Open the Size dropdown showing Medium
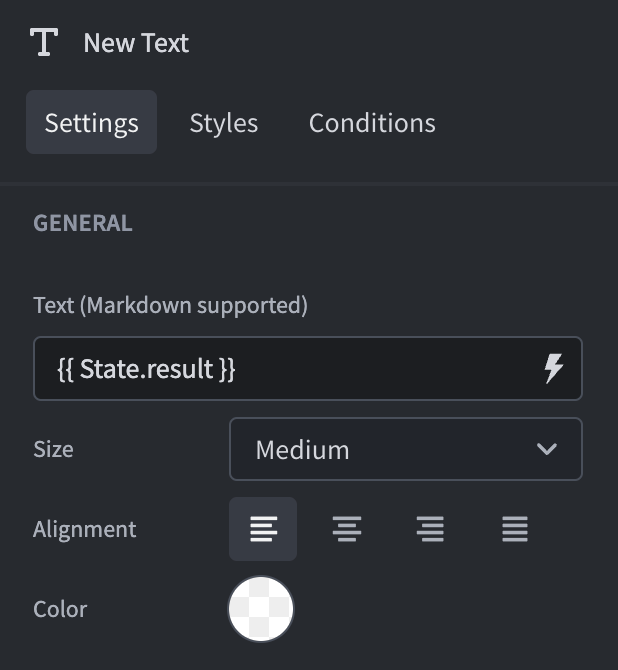 pyautogui.click(x=405, y=449)
